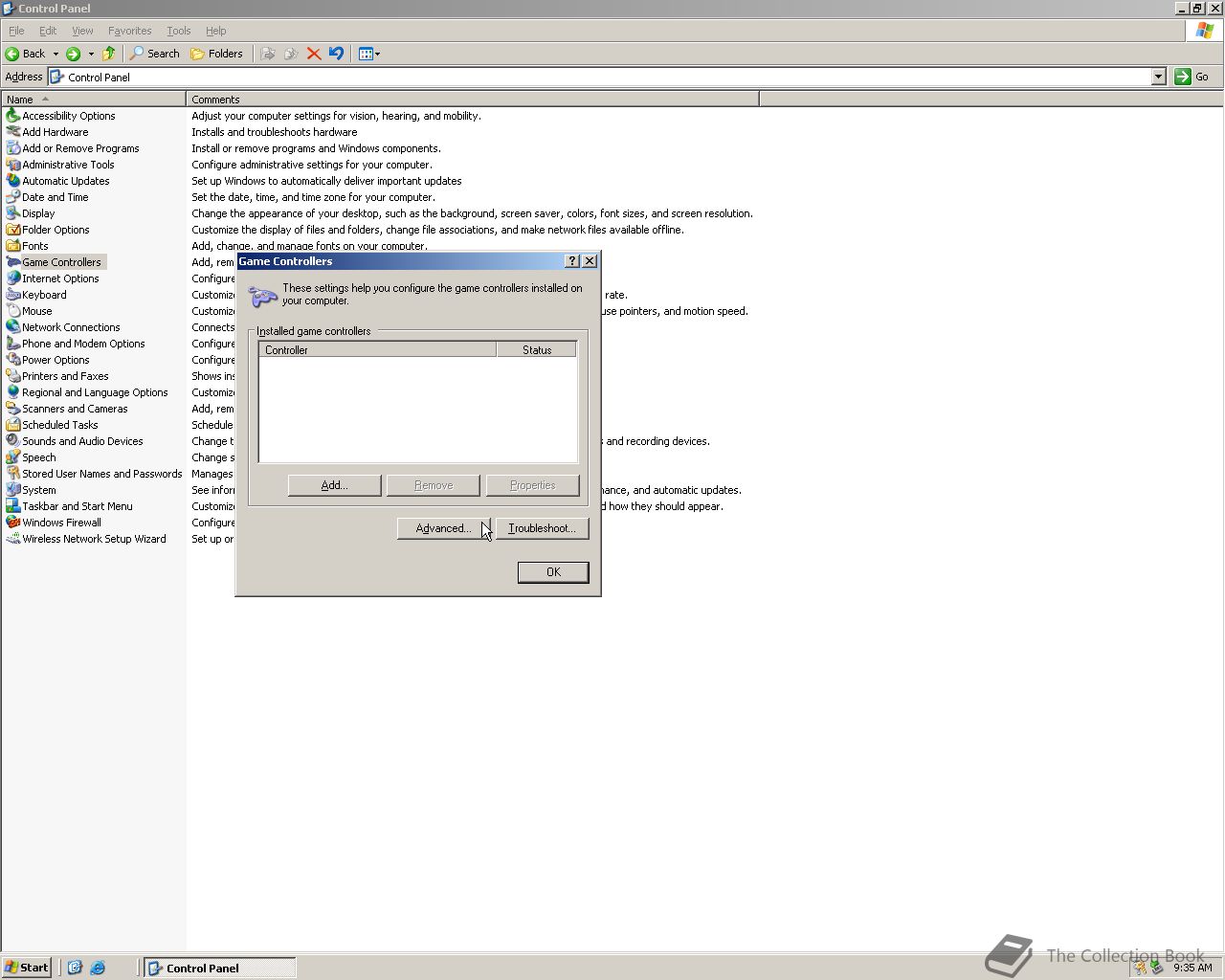The image size is (1225, 980).
Task: Click the Controller column header
Action: tap(377, 349)
